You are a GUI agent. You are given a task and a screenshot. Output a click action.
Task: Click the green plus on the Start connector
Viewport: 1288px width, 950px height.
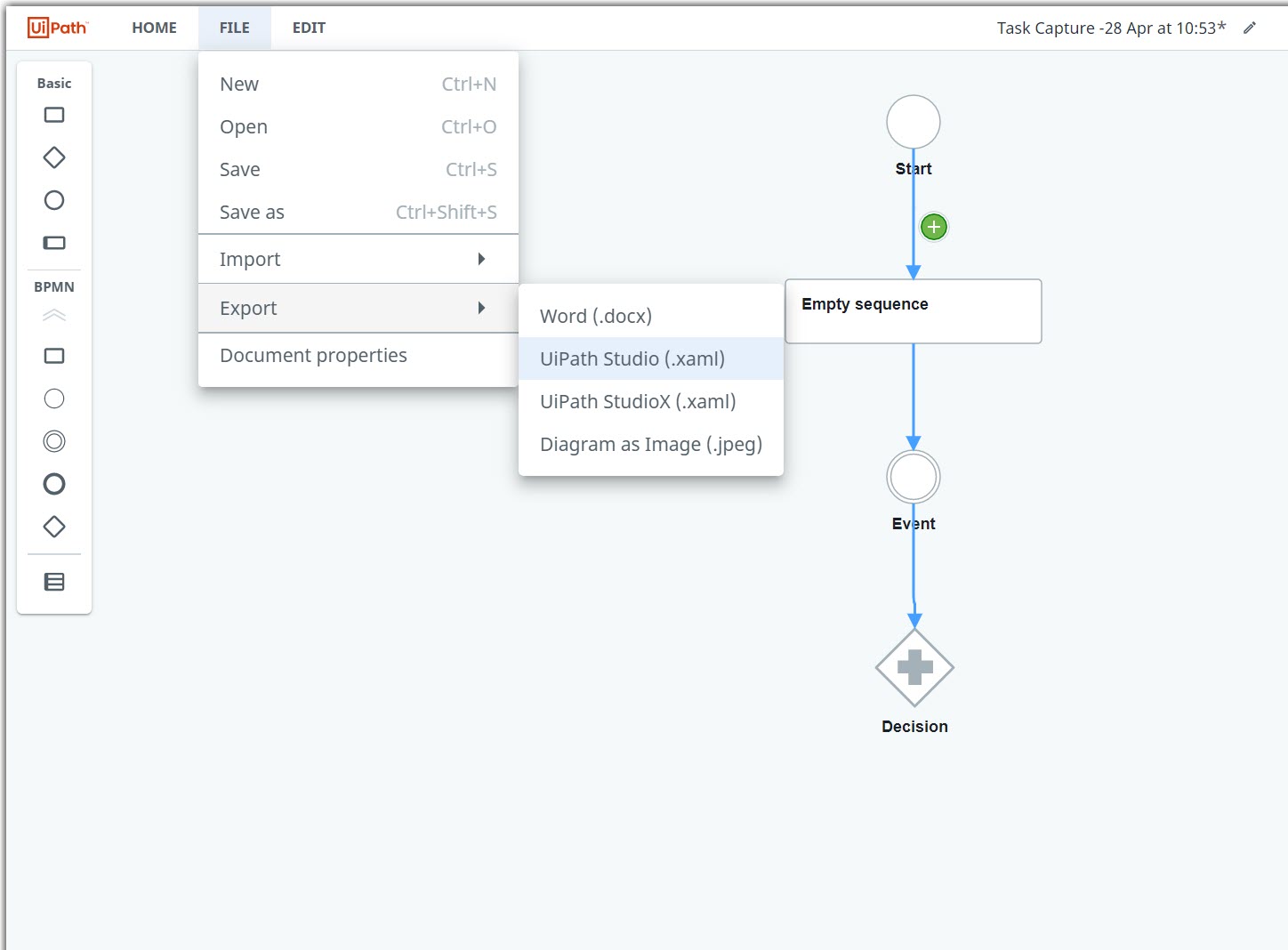coord(933,227)
